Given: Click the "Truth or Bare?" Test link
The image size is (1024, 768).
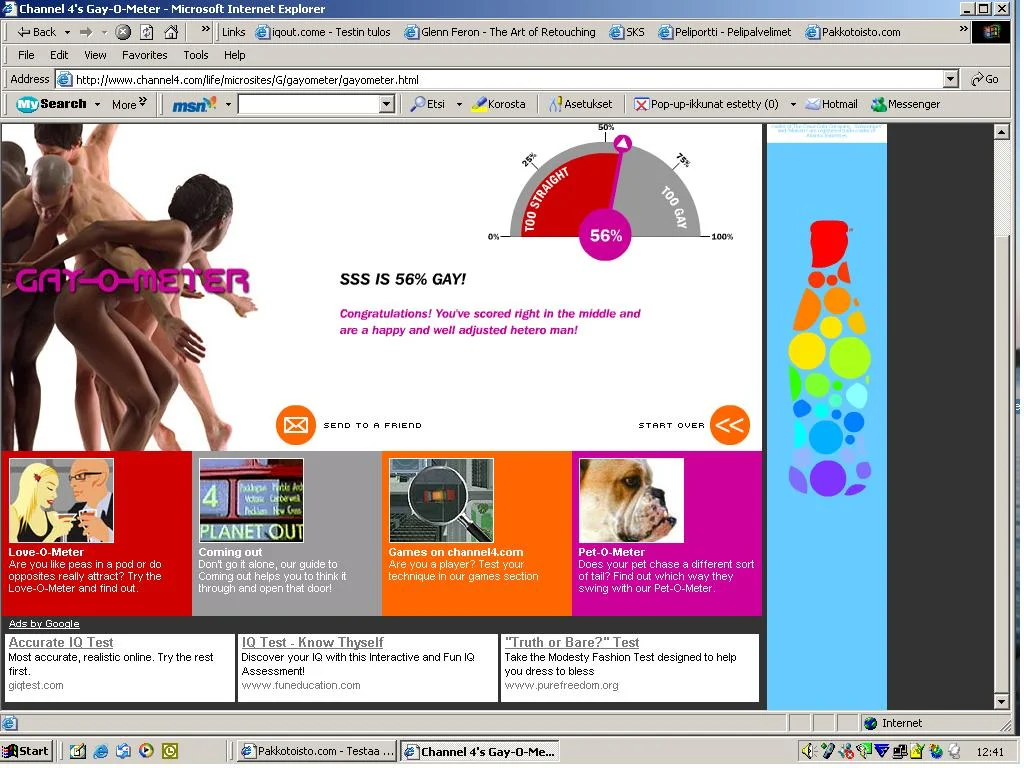Looking at the screenshot, I should pyautogui.click(x=571, y=643).
